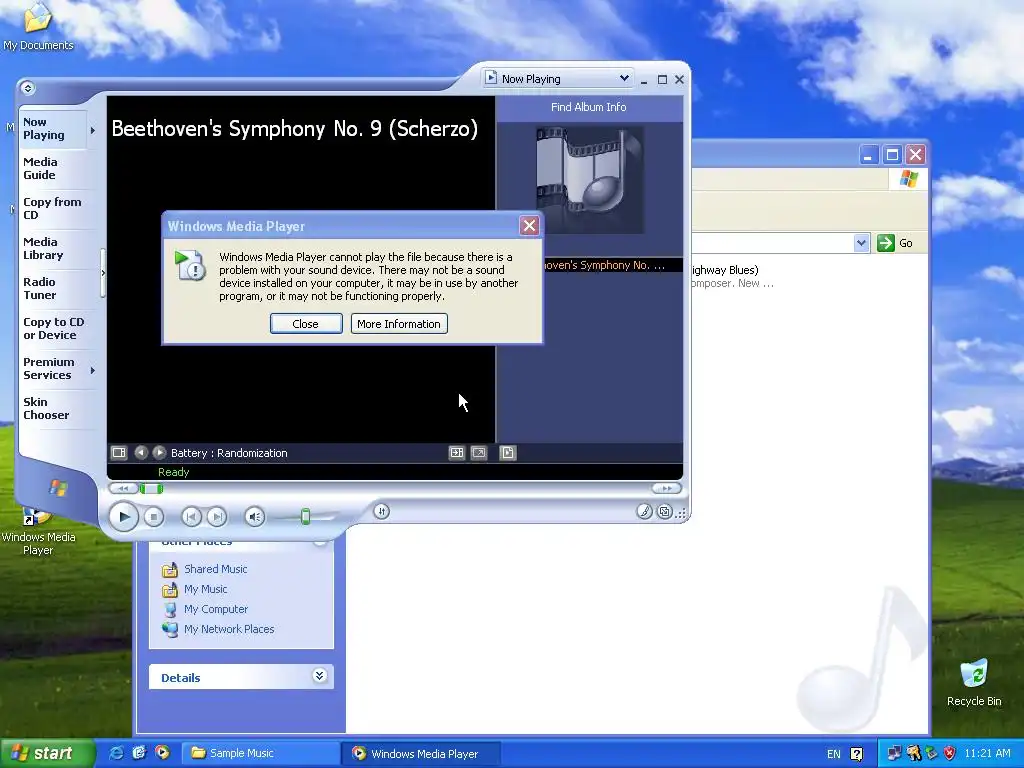Toggle the shuffle icon beside the volume slider

click(x=382, y=512)
